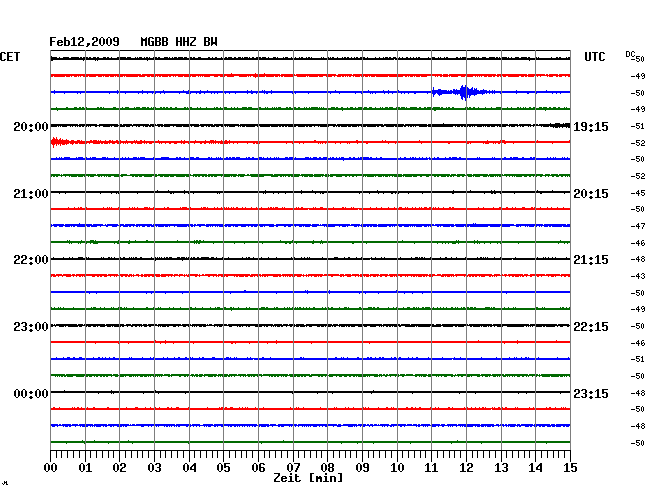Select the 22:15 UTC time label

click(x=591, y=327)
